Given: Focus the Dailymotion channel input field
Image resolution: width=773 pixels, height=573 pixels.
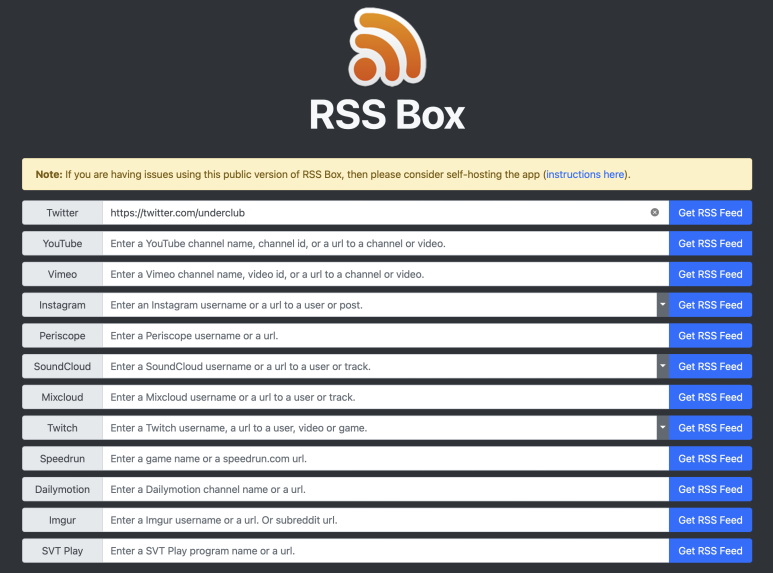Looking at the screenshot, I should click(x=386, y=489).
